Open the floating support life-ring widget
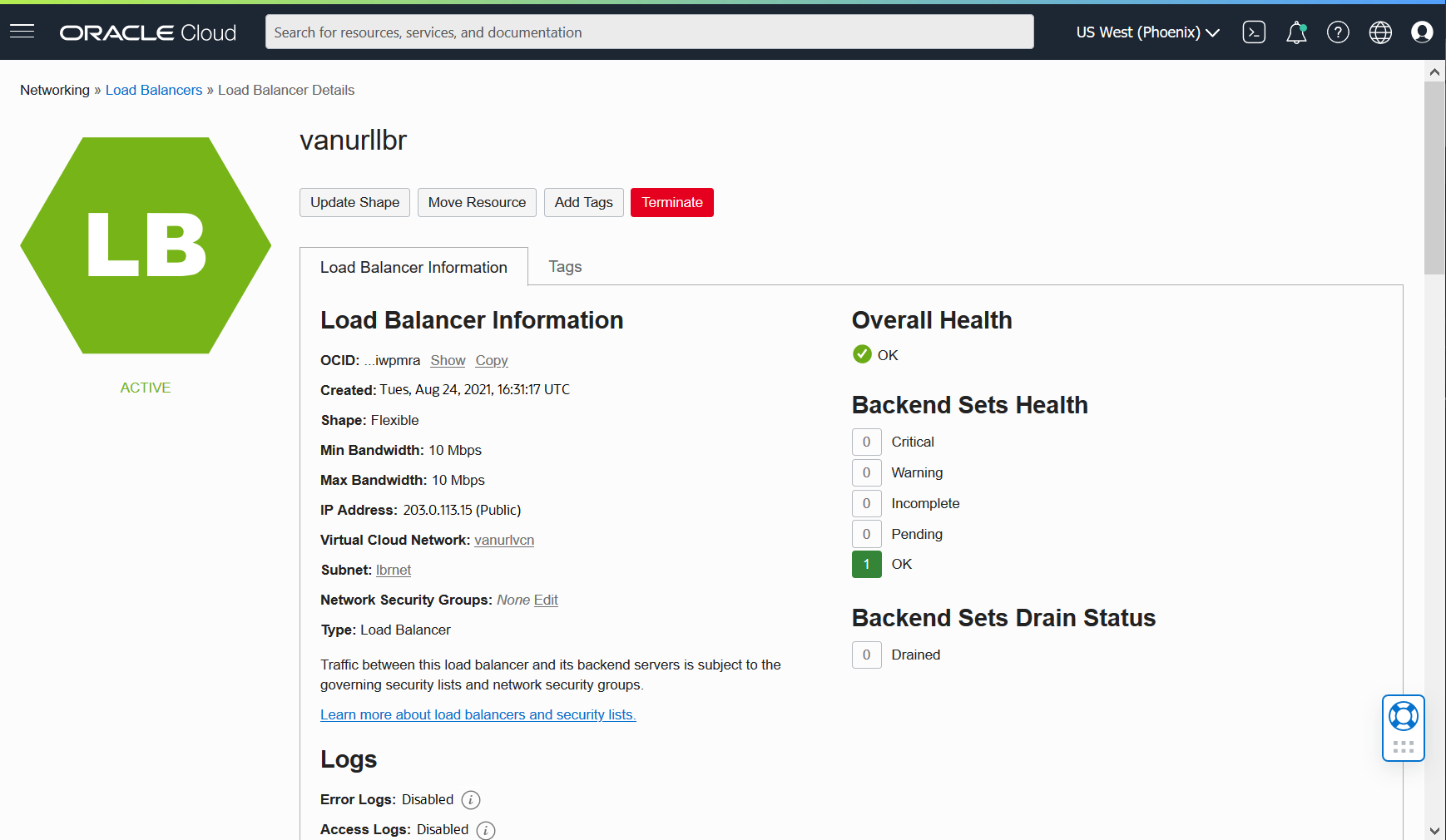The image size is (1446, 840). (x=1403, y=716)
